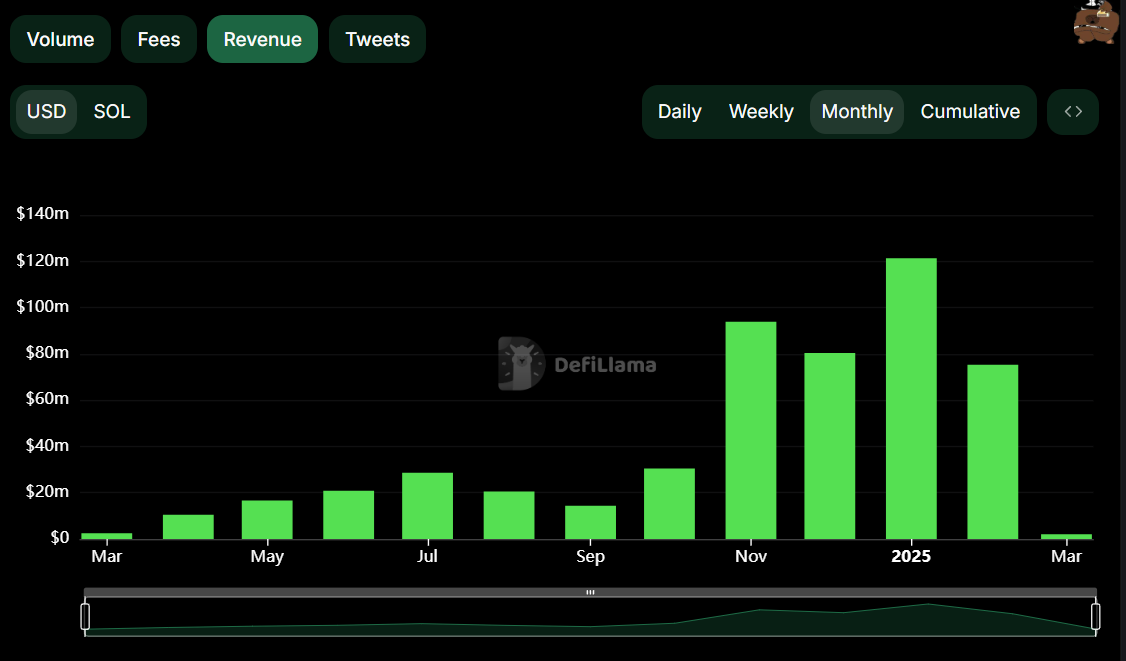Open the Fees tab
Image resolution: width=1126 pixels, height=661 pixels.
point(159,40)
